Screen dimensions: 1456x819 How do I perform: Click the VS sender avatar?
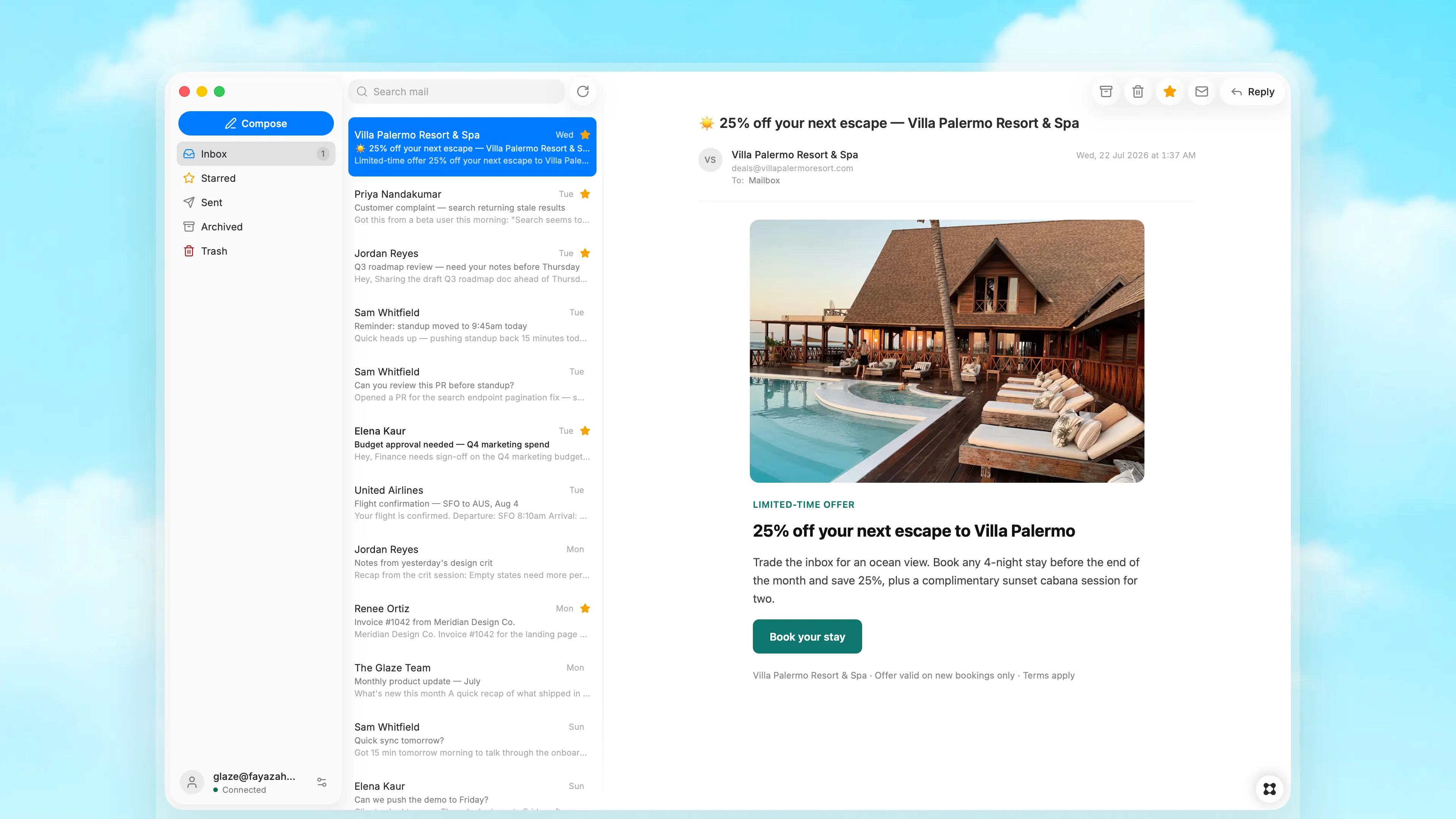[710, 160]
